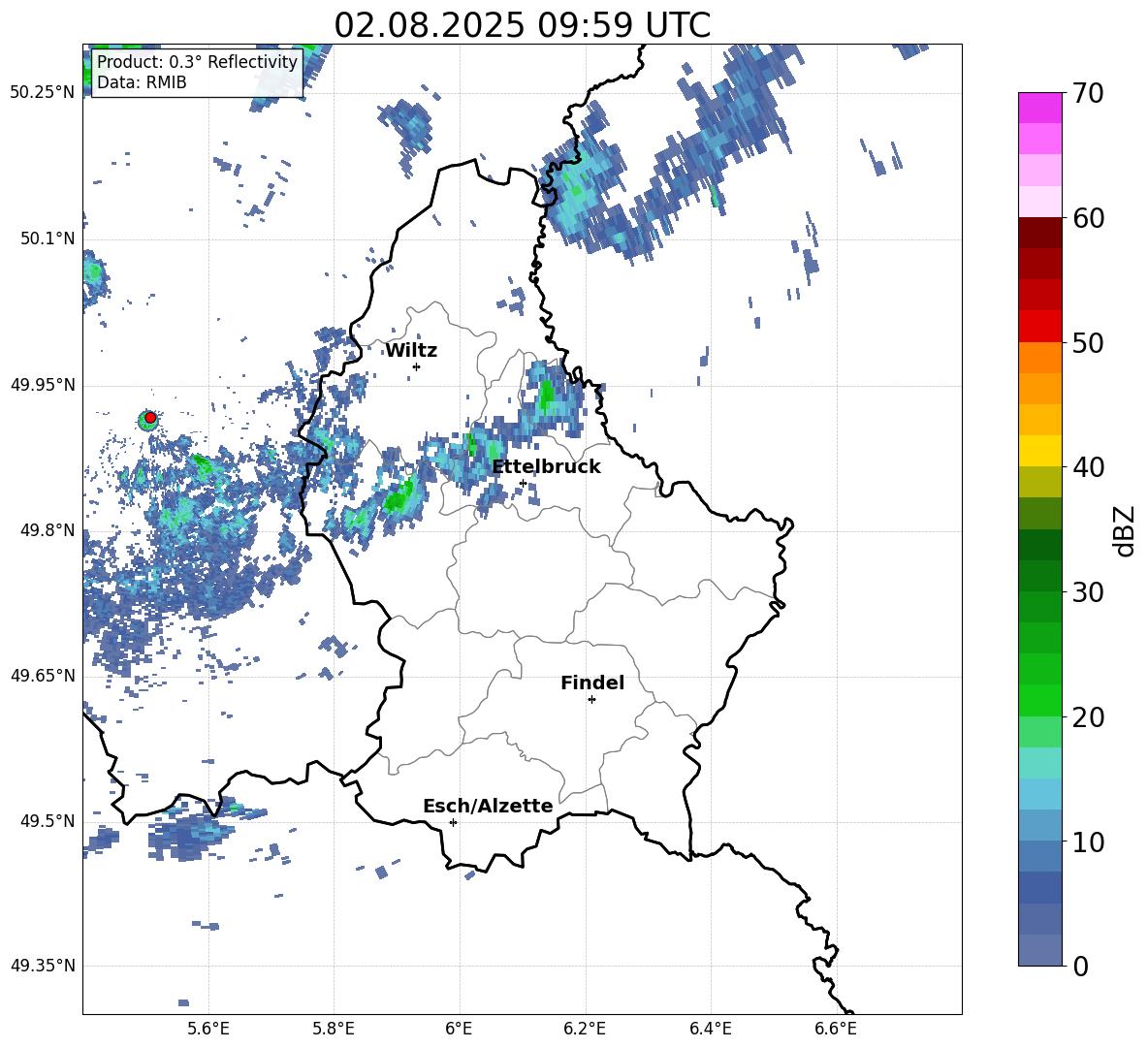
Task: Click the 49.35°N latitude label
Action: pyautogui.click(x=44, y=966)
